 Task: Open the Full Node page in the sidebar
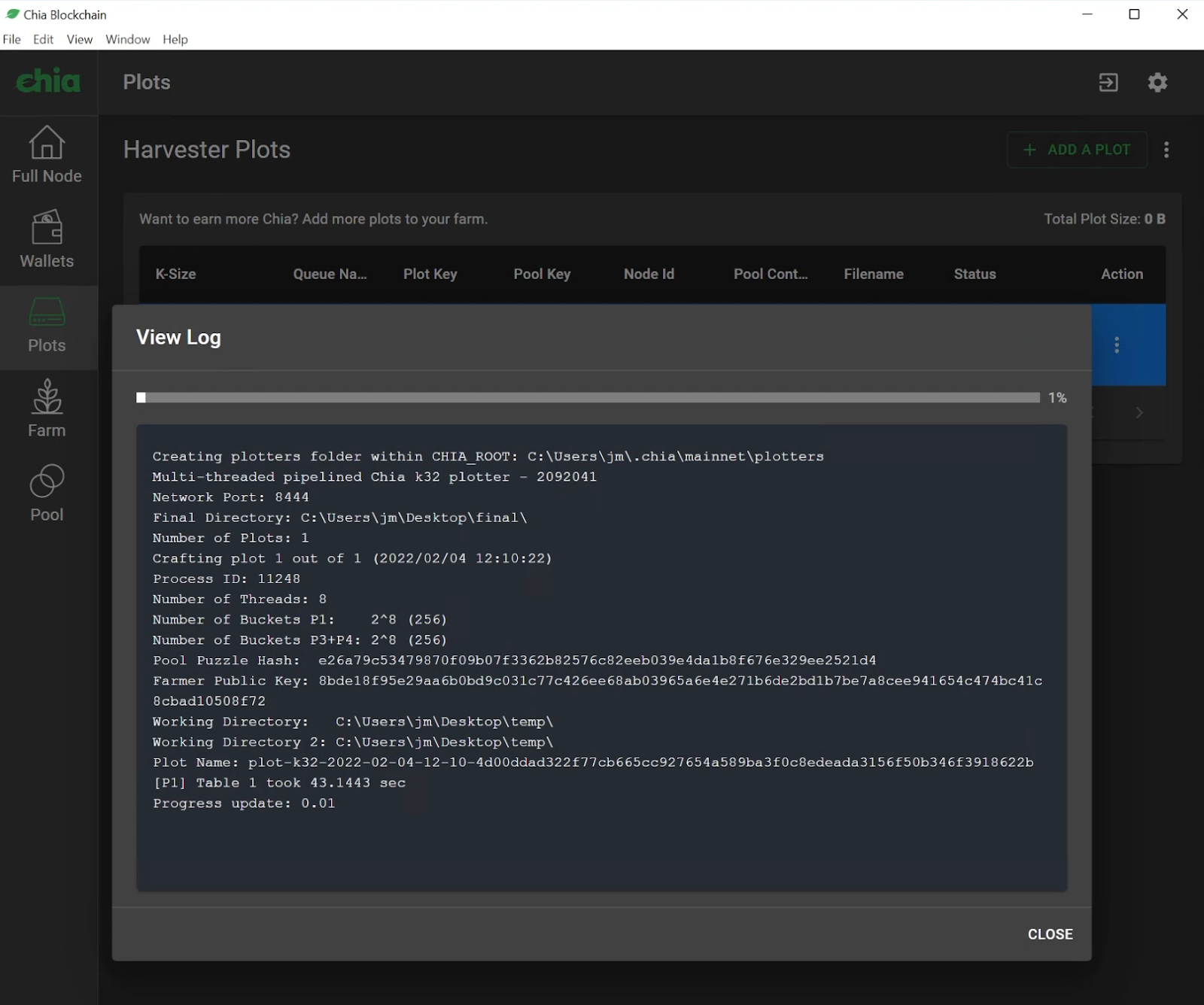(x=47, y=156)
